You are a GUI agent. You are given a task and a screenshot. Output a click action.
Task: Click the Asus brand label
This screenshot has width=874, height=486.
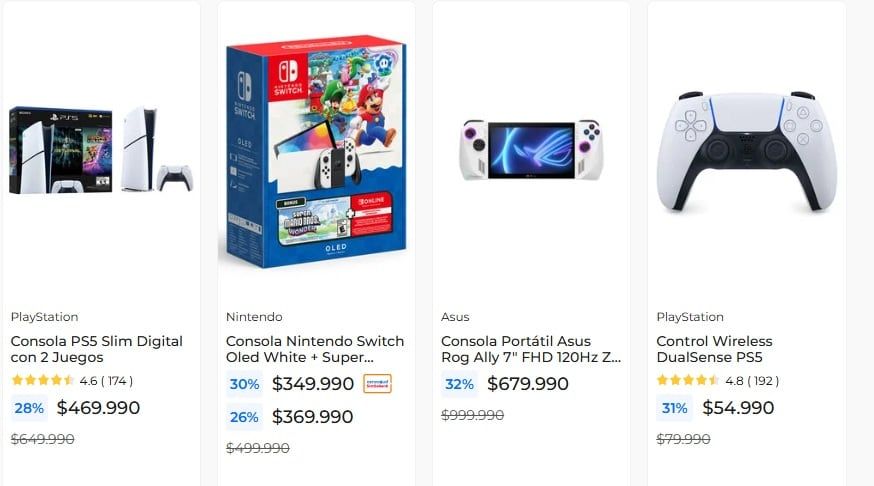coord(455,317)
